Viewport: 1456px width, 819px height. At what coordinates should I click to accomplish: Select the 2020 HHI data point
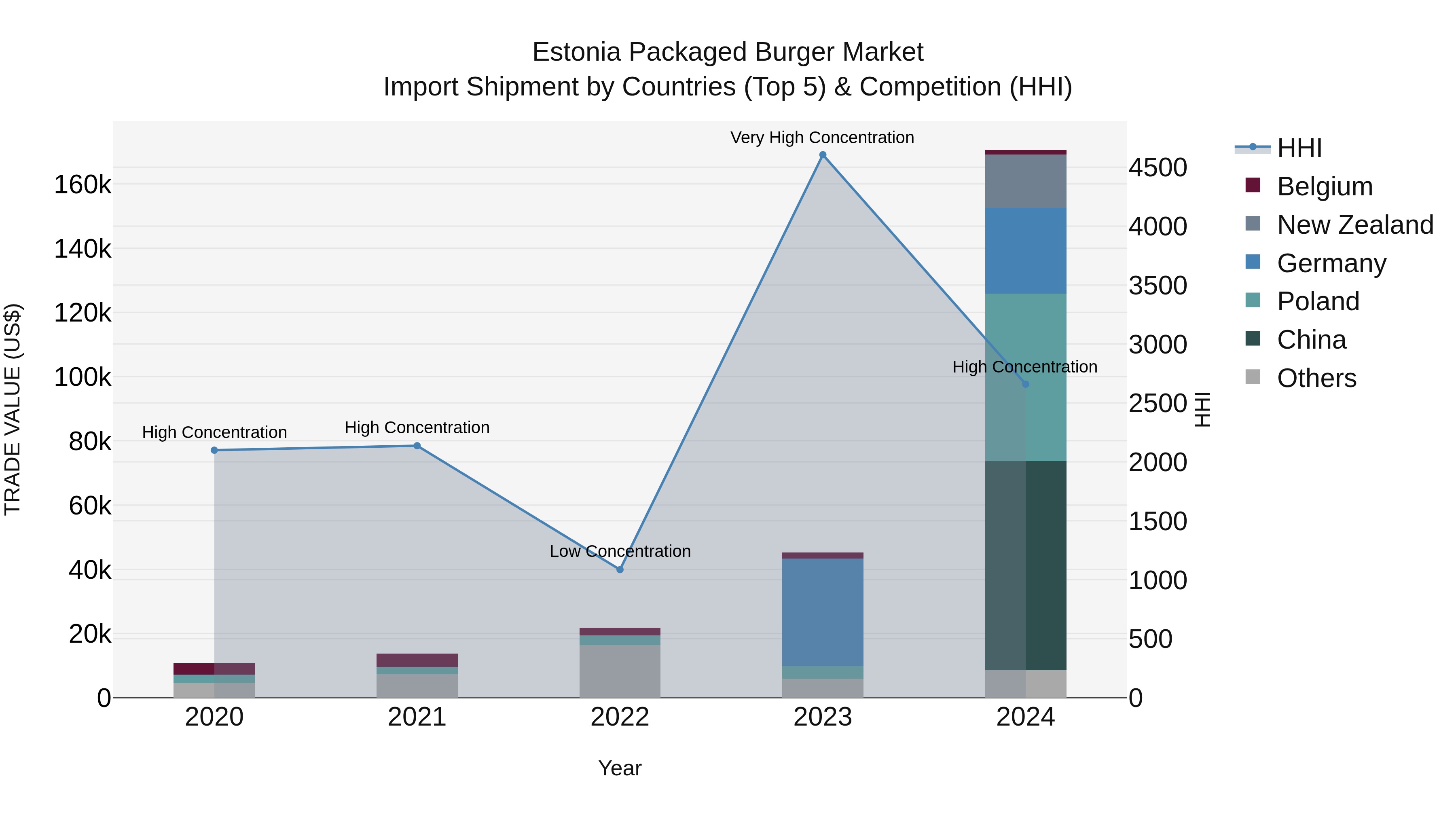(214, 451)
